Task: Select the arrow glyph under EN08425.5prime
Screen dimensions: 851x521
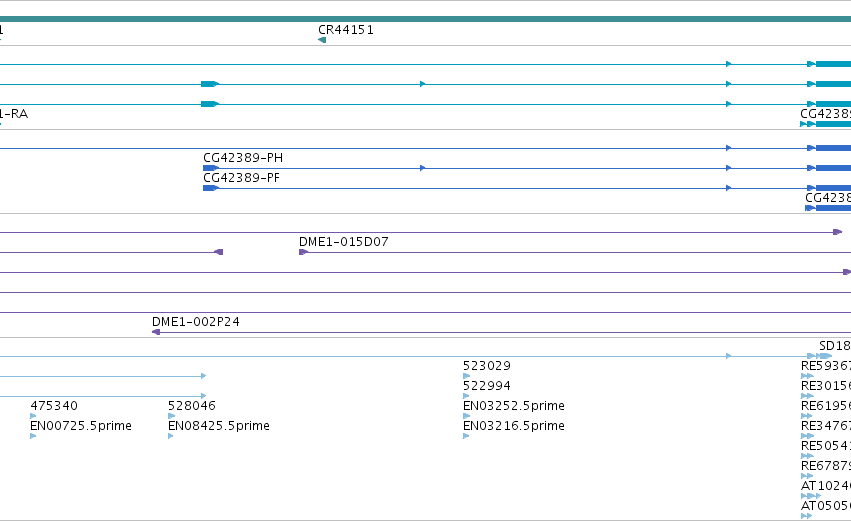Action: tap(171, 436)
